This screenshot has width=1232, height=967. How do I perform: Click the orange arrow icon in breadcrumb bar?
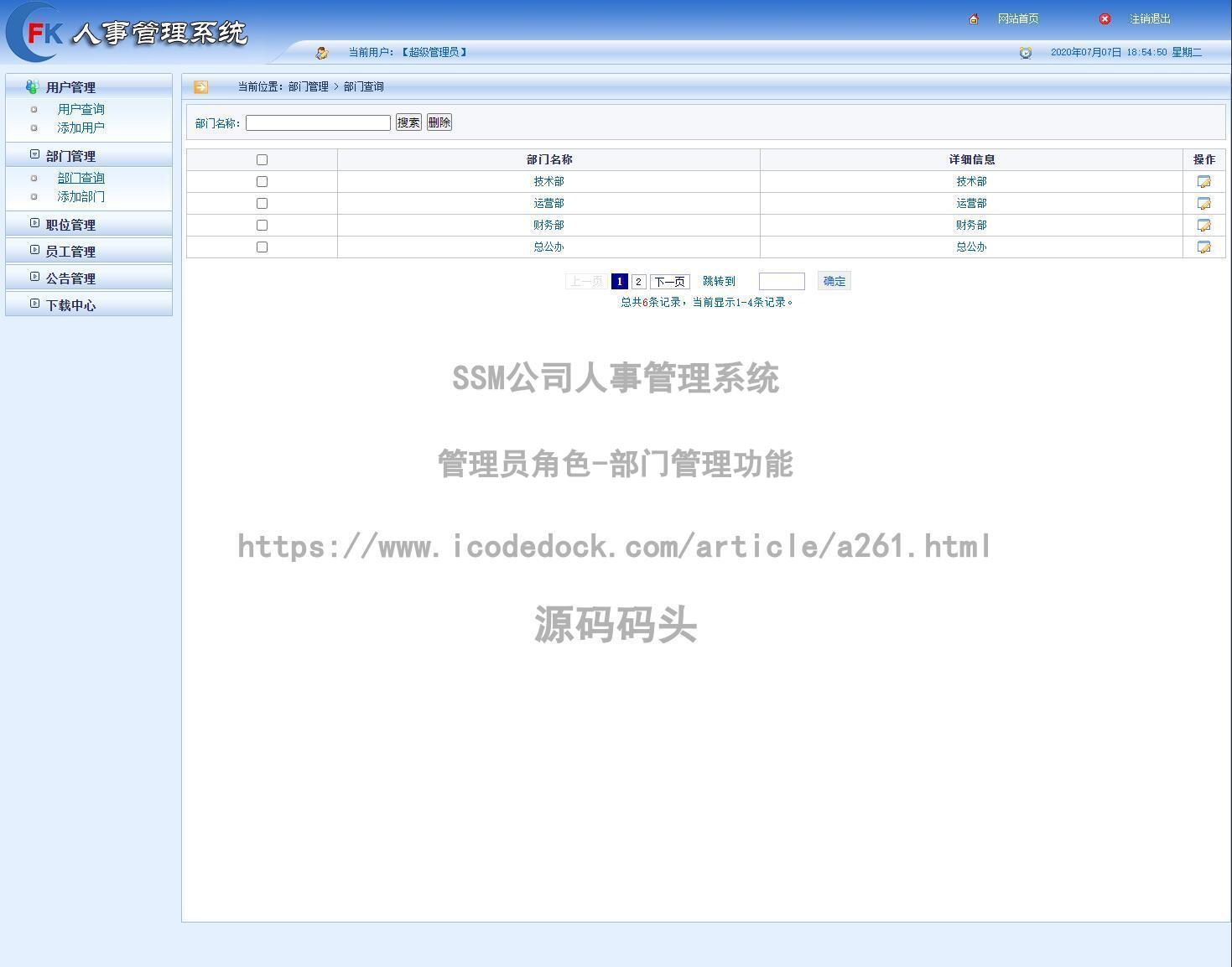[x=201, y=86]
